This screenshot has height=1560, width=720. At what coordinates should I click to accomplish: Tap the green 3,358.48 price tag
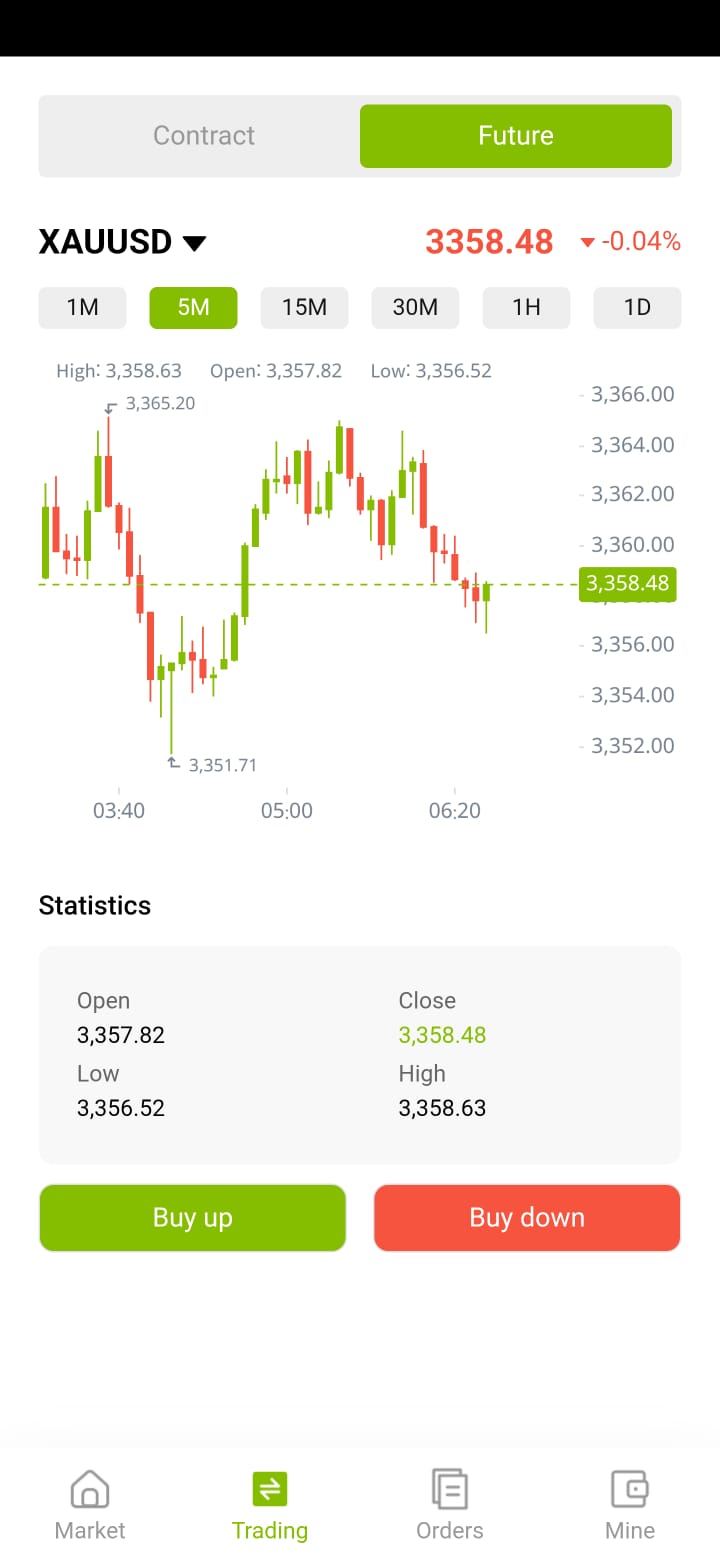pos(628,583)
